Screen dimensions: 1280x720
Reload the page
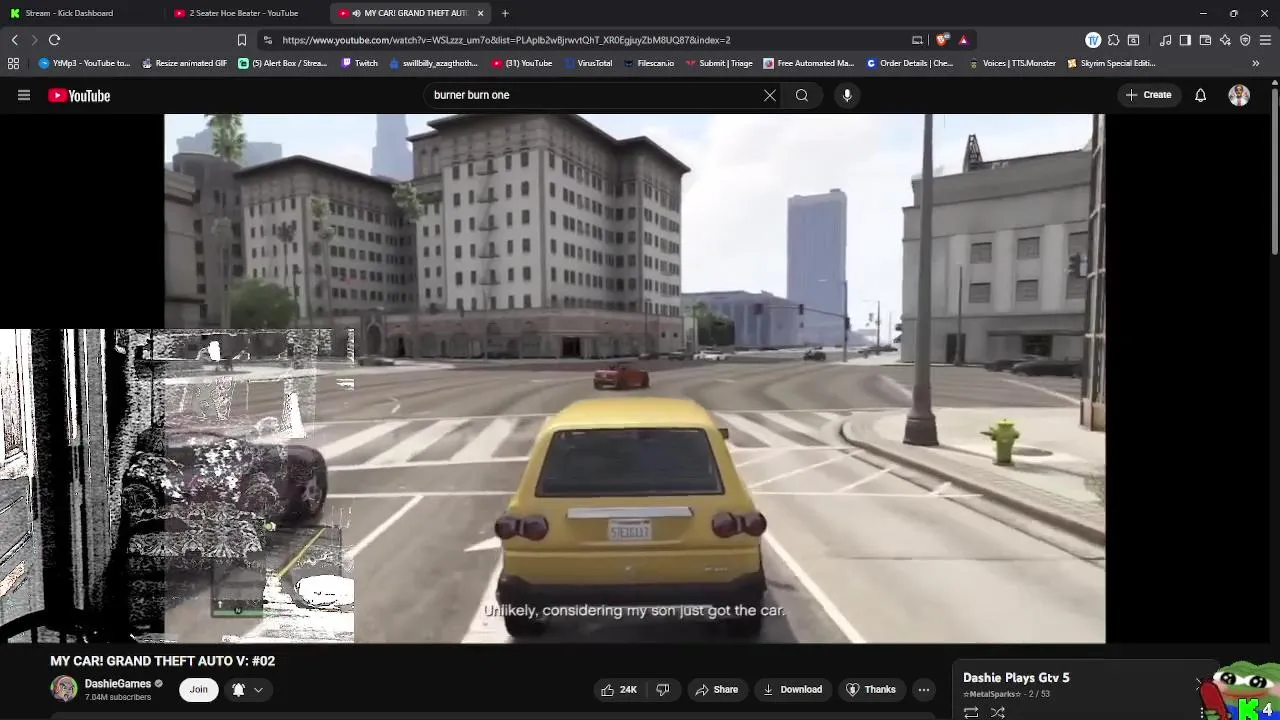[54, 40]
